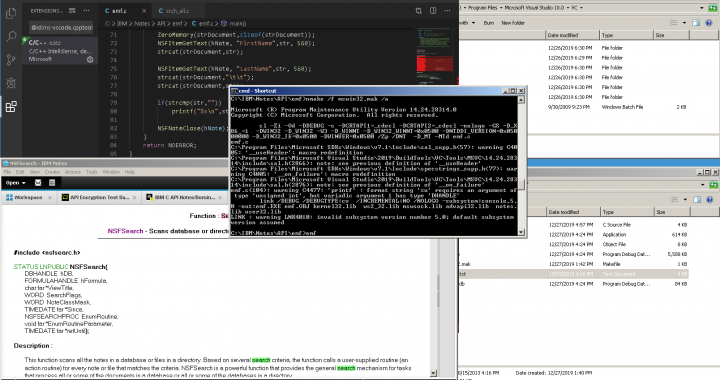Screen dimensions: 720x380
Task: Change view icon in upper Explorer toolbar
Action: click(674, 23)
